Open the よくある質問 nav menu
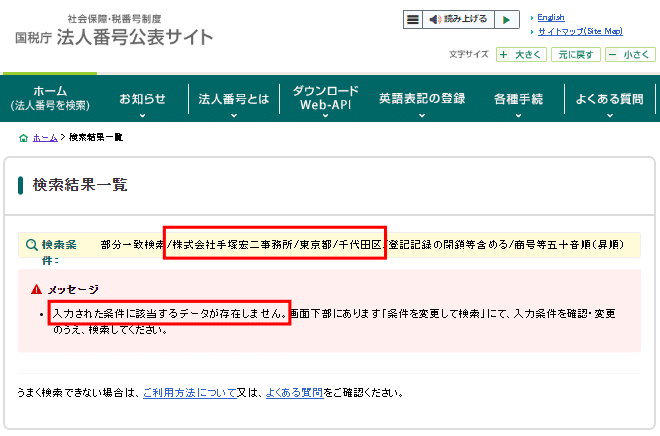Image resolution: width=660 pixels, height=436 pixels. click(x=609, y=101)
